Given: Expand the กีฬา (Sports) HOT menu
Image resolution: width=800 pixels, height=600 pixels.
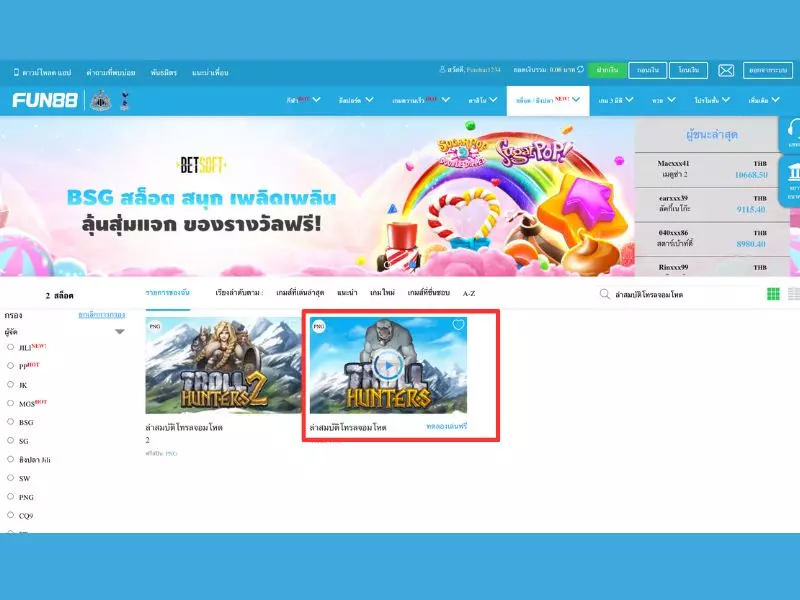Looking at the screenshot, I should pyautogui.click(x=303, y=100).
